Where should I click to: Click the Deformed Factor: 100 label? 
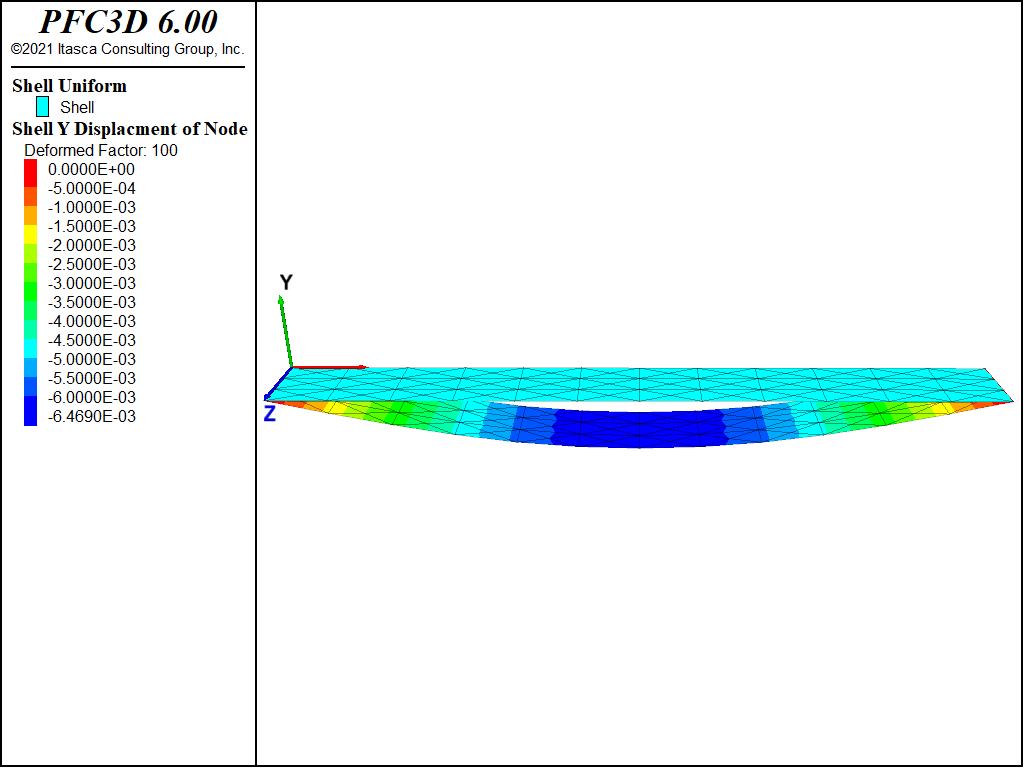click(101, 150)
